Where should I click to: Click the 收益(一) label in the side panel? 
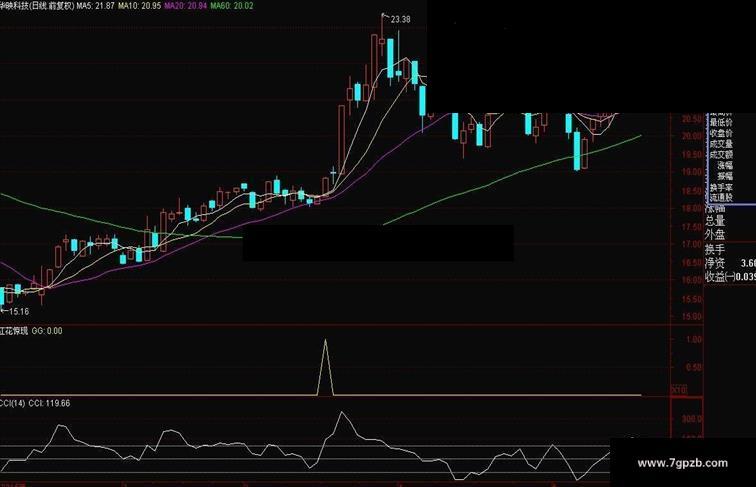point(720,276)
